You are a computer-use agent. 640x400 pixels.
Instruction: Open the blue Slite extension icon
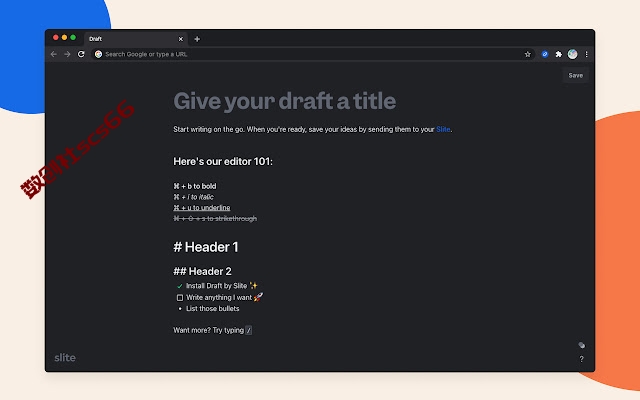tap(545, 54)
